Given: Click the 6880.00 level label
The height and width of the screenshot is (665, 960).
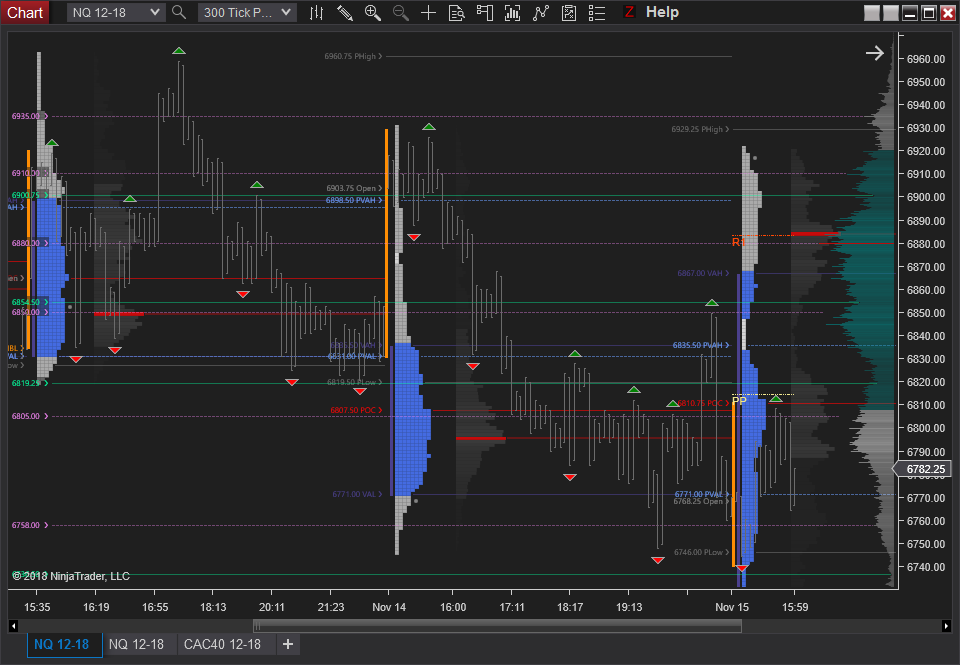Looking at the screenshot, I should [30, 244].
